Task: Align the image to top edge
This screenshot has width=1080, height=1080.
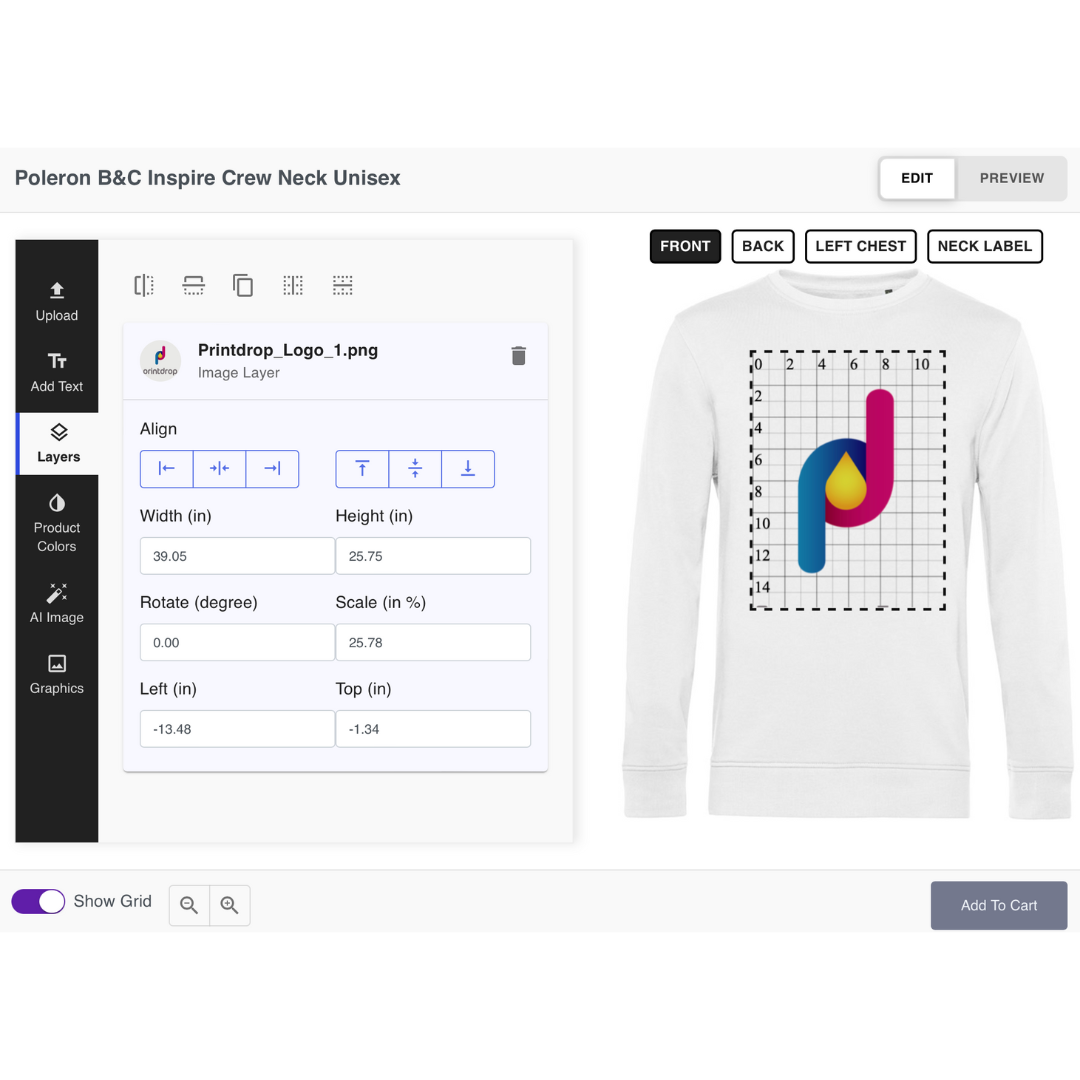Action: coord(362,469)
